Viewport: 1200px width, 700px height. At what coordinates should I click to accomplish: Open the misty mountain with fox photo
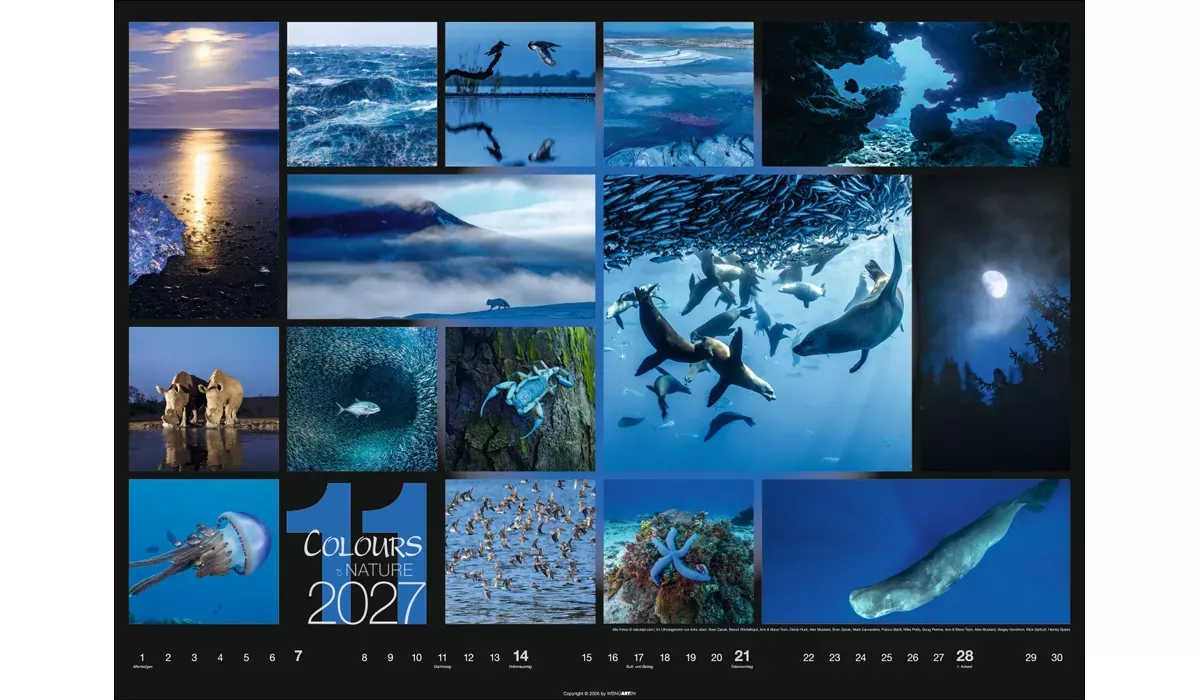pyautogui.click(x=441, y=247)
